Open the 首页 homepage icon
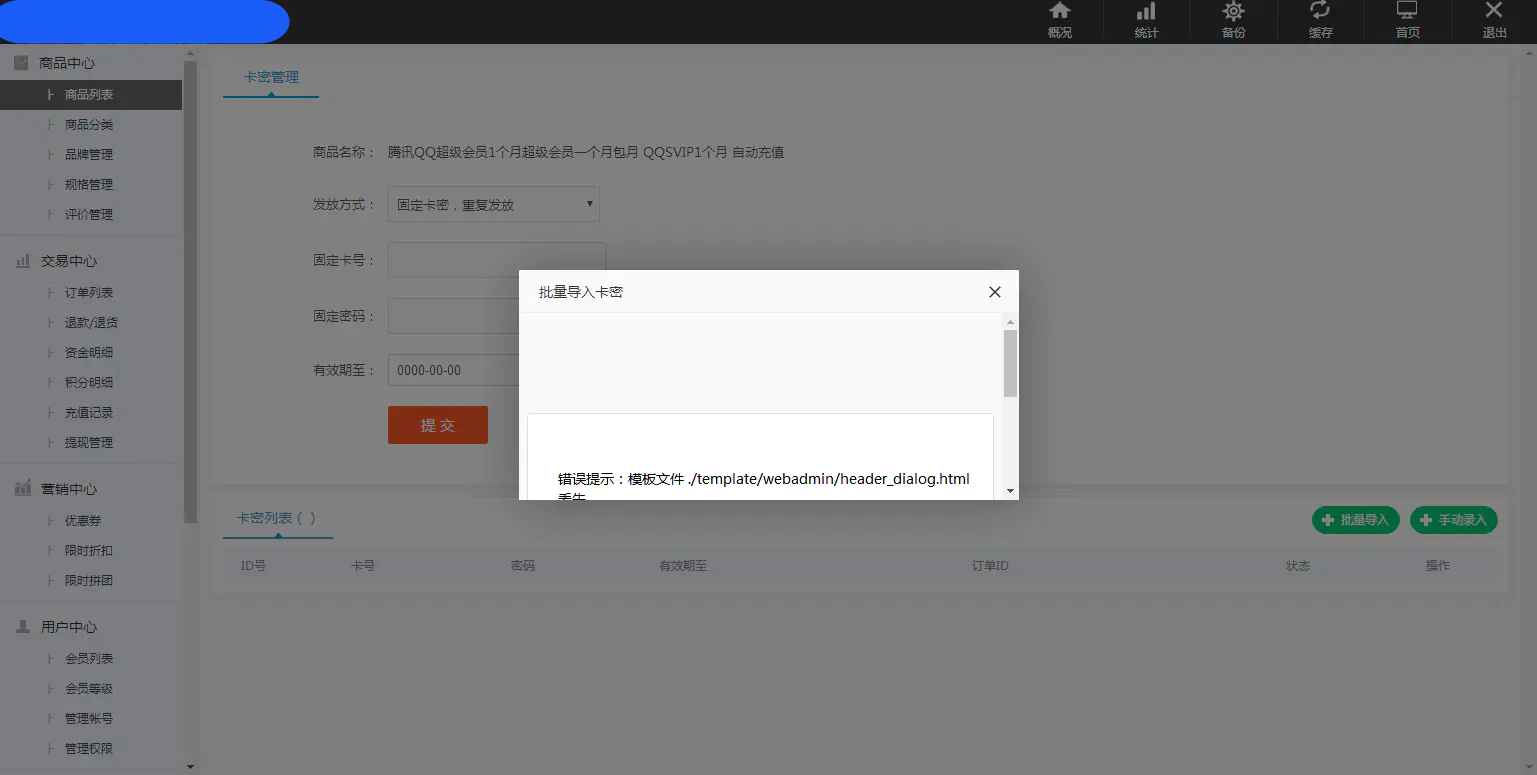 (x=1406, y=20)
